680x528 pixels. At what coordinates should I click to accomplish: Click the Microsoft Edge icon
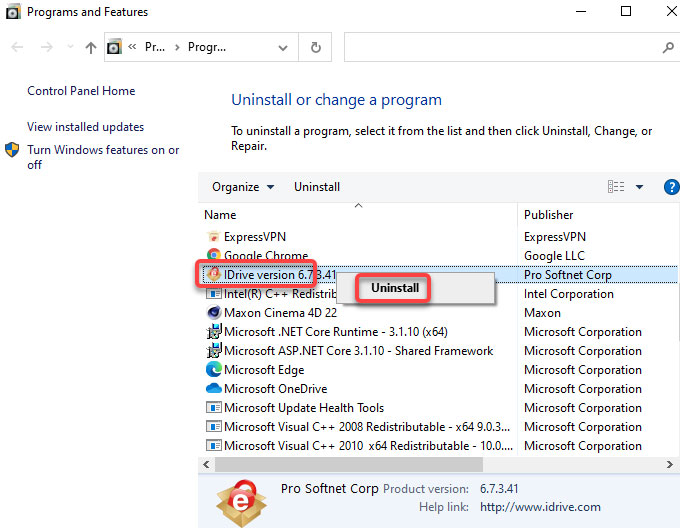pos(213,369)
